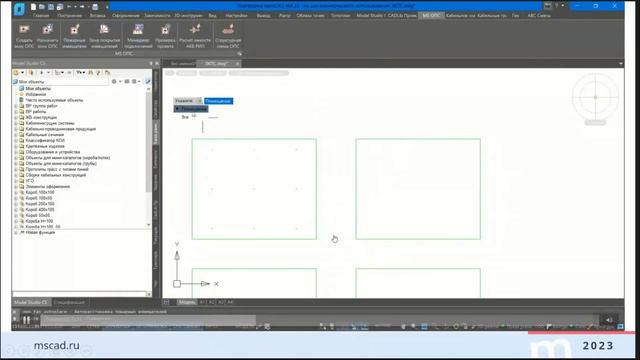
Task: Expand the Кабельно-проводниковая продукция folder
Action: pos(16,129)
